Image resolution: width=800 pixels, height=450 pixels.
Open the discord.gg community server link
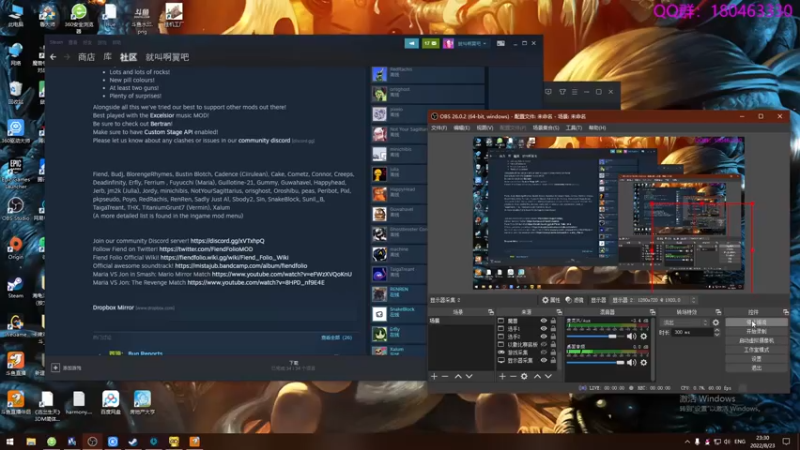[228, 241]
